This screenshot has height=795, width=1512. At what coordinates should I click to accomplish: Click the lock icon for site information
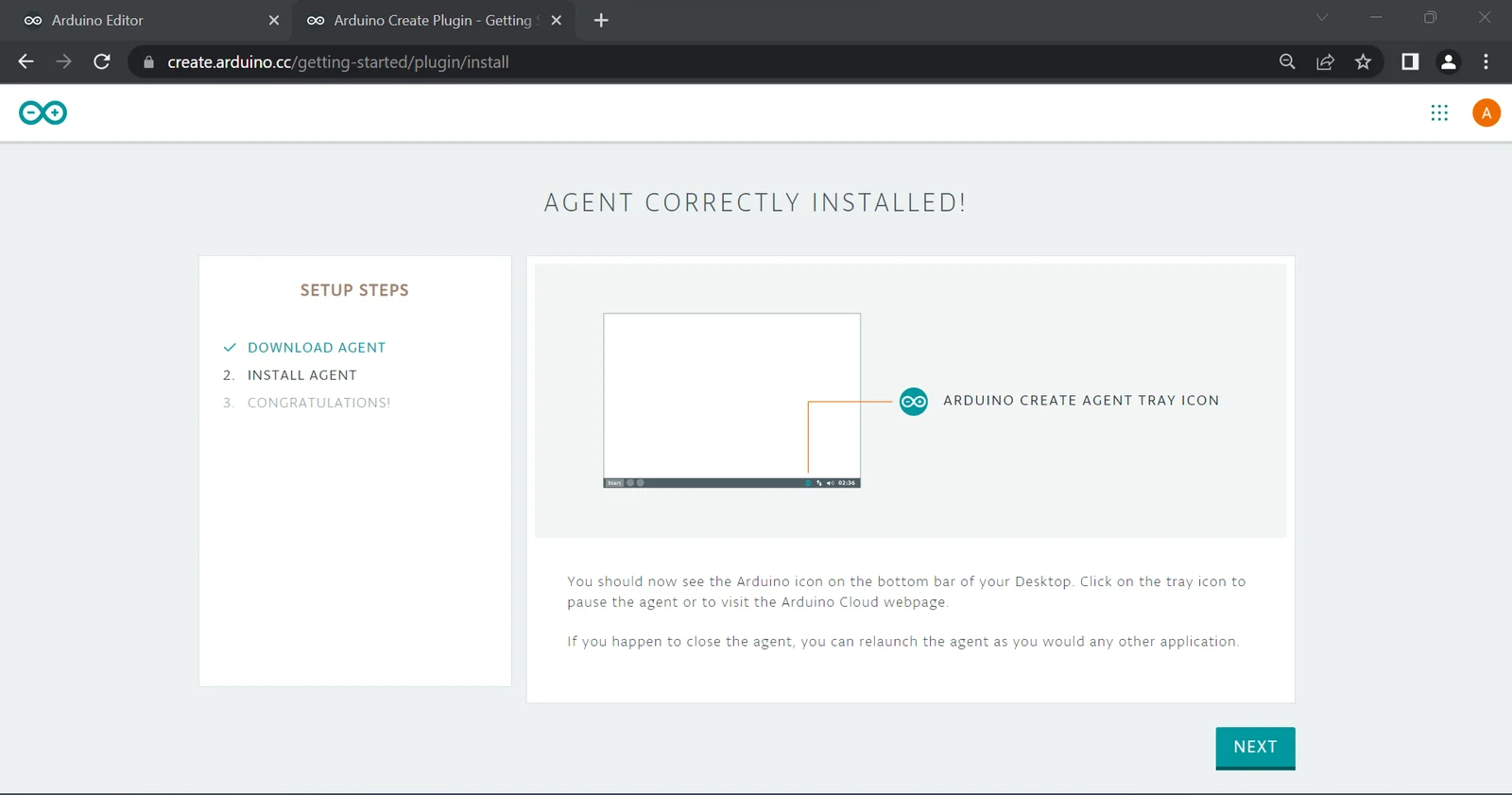point(148,62)
